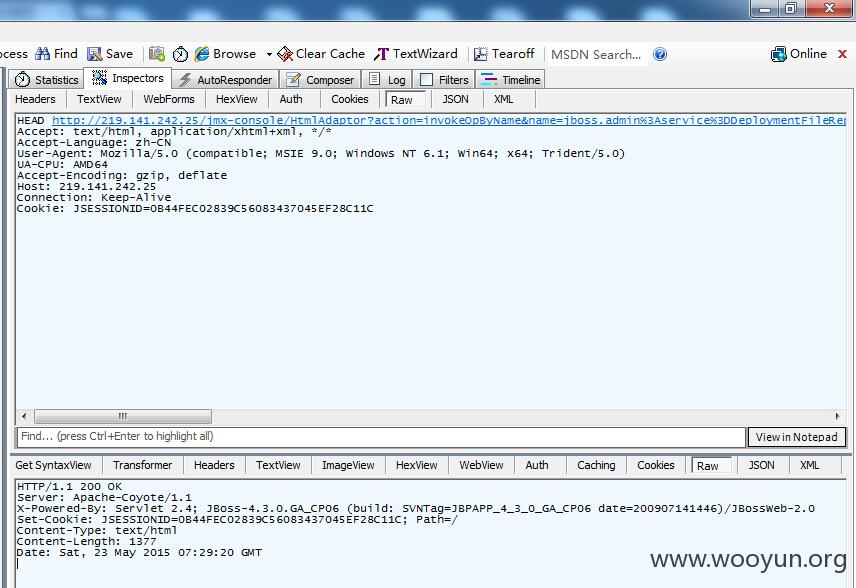The height and width of the screenshot is (588, 856).
Task: Click the User-Agent header line
Action: pos(321,153)
